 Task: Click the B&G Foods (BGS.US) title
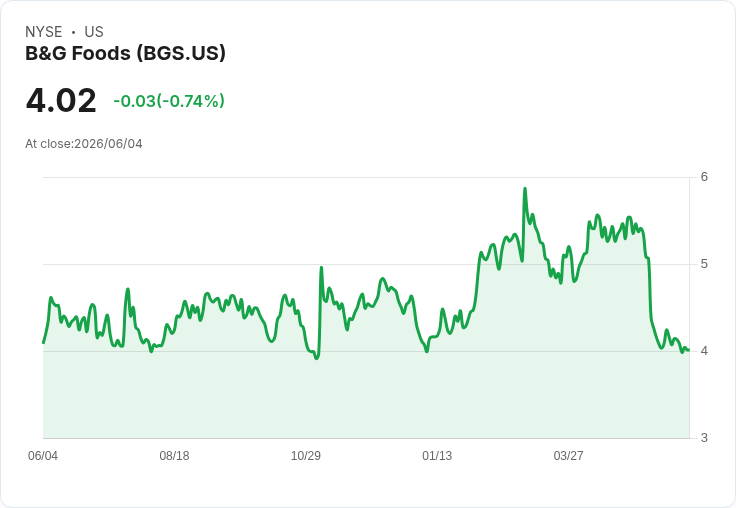coord(125,53)
